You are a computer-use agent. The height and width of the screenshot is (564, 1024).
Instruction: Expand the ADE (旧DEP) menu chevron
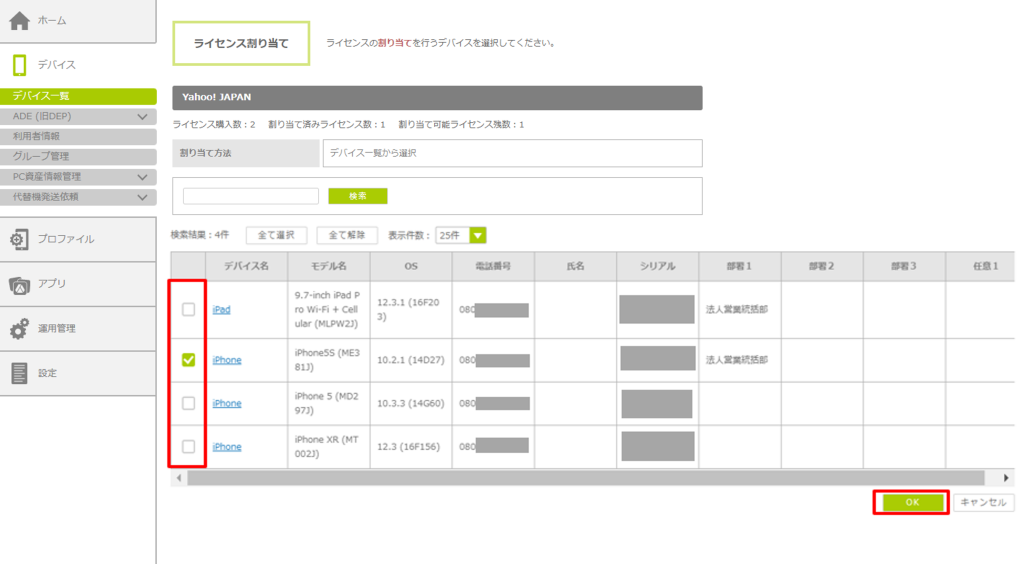pyautogui.click(x=142, y=117)
